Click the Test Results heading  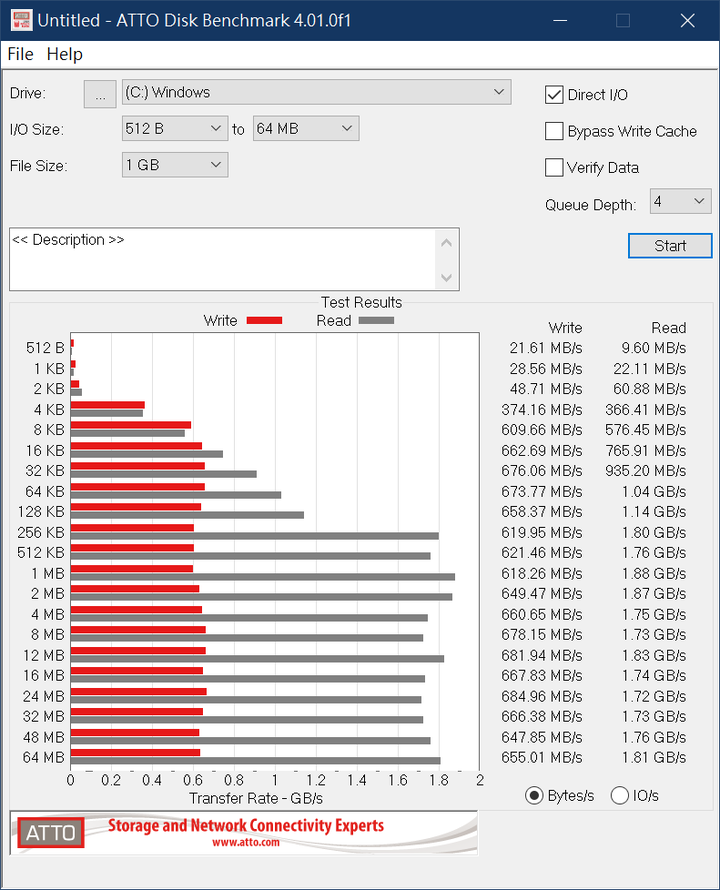[x=362, y=303]
